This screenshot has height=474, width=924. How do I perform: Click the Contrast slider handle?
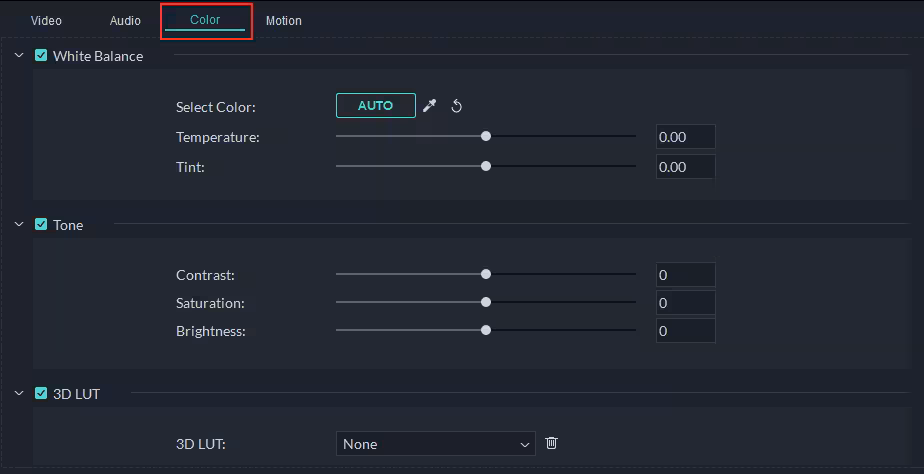point(486,274)
